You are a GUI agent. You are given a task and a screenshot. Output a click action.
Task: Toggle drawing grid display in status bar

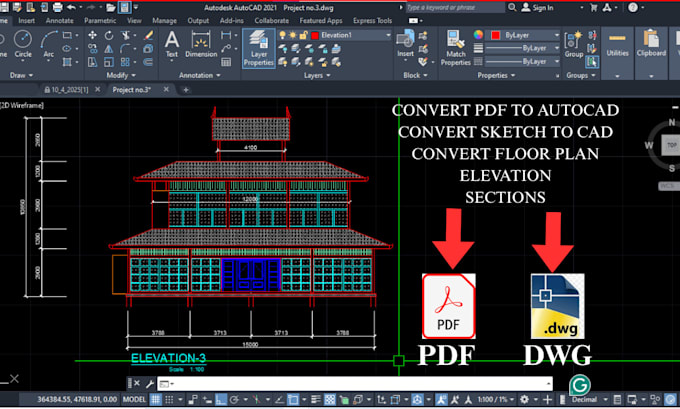point(155,399)
